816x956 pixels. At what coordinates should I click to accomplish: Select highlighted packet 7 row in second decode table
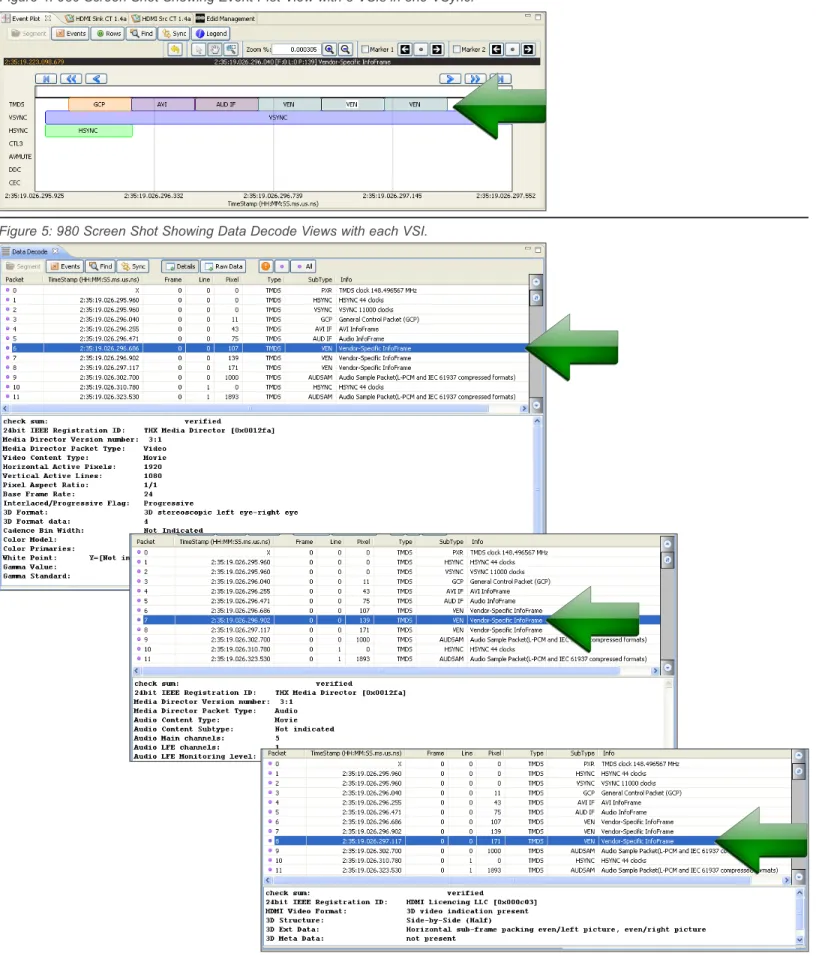(396, 621)
